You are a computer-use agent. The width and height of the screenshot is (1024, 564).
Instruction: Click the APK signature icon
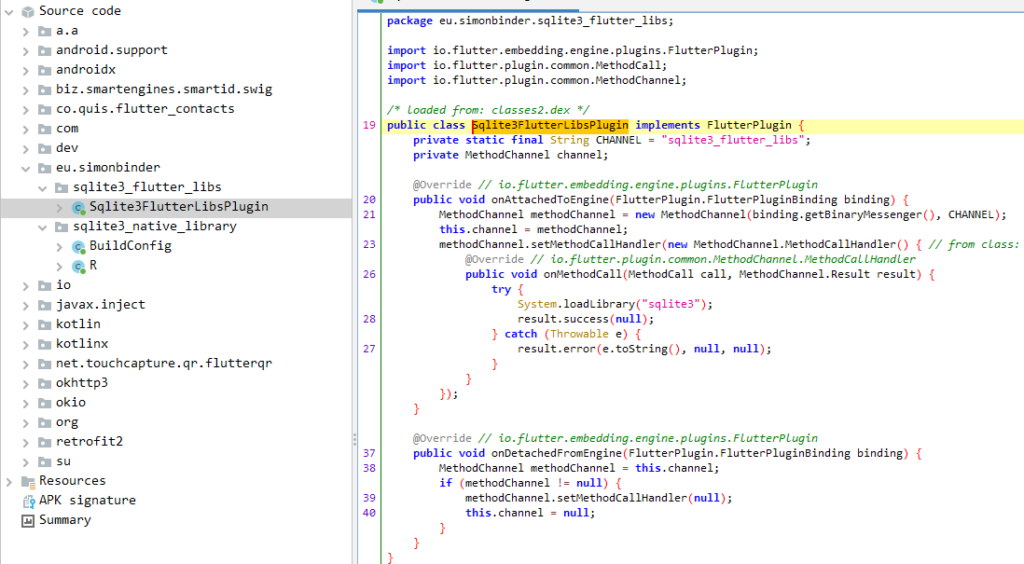coord(27,501)
